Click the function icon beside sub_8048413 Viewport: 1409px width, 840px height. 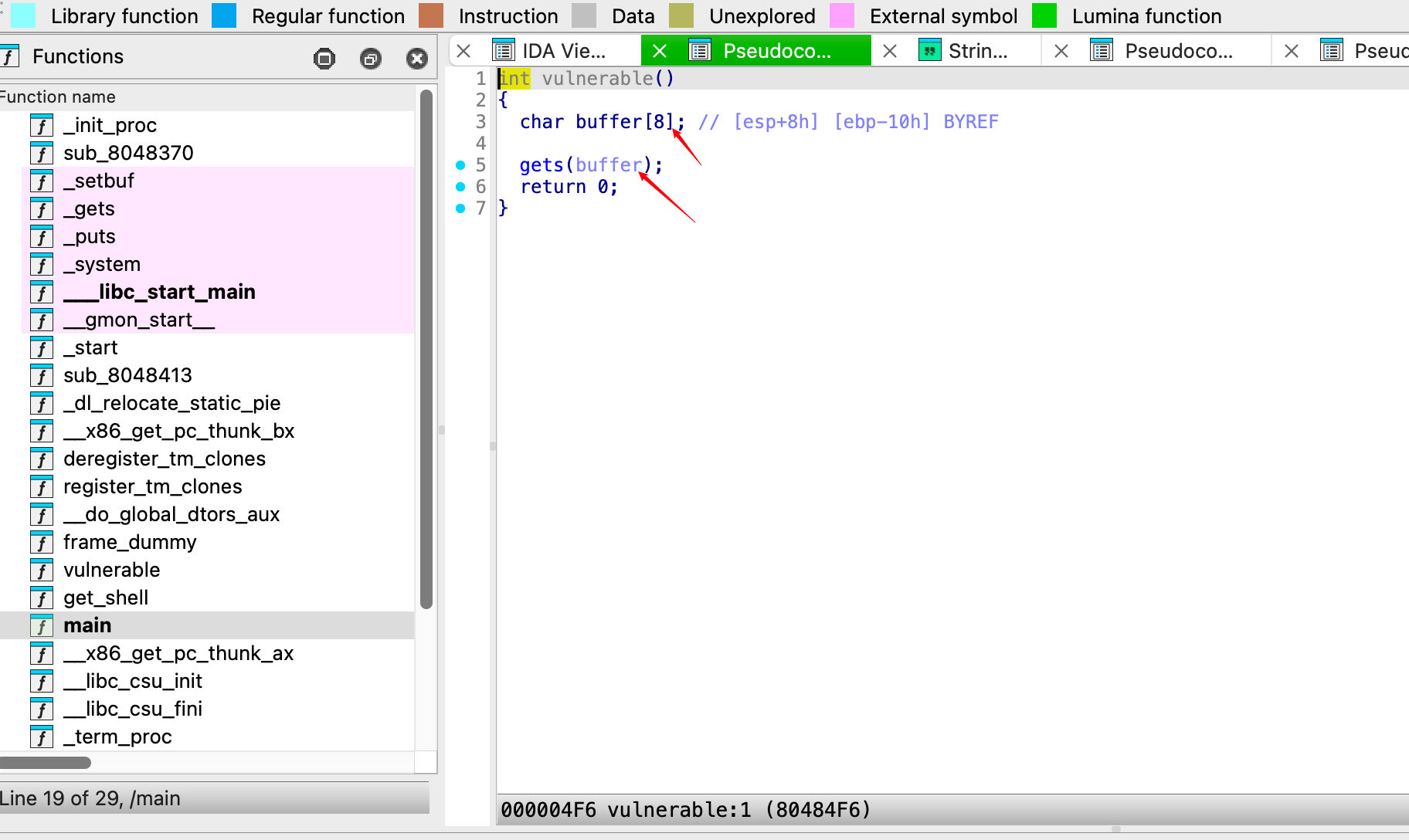point(42,375)
